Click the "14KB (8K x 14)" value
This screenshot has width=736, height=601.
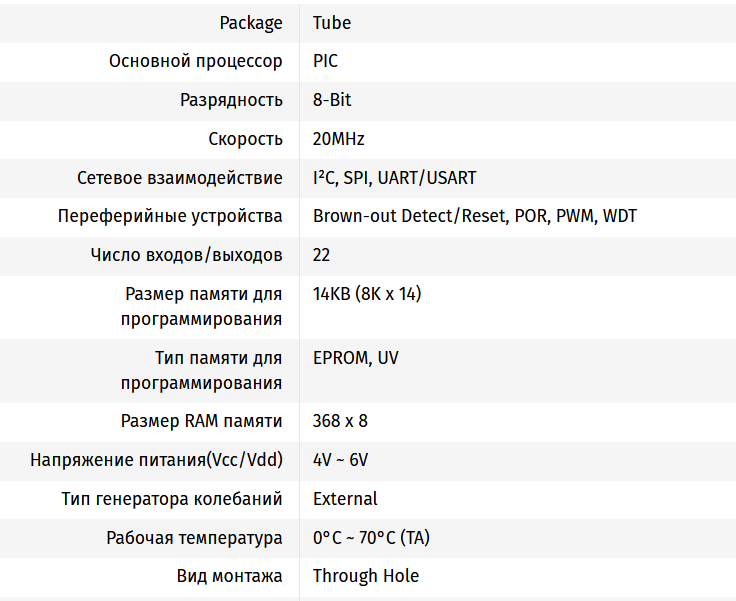coord(367,294)
